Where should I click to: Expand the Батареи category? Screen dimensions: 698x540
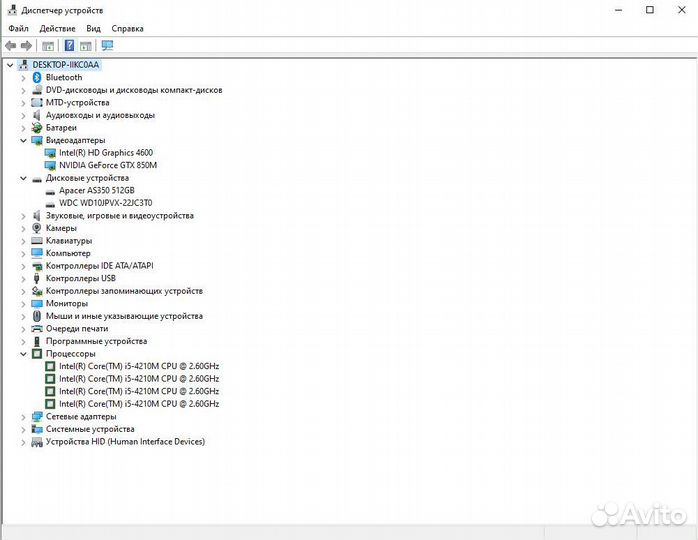[x=23, y=128]
